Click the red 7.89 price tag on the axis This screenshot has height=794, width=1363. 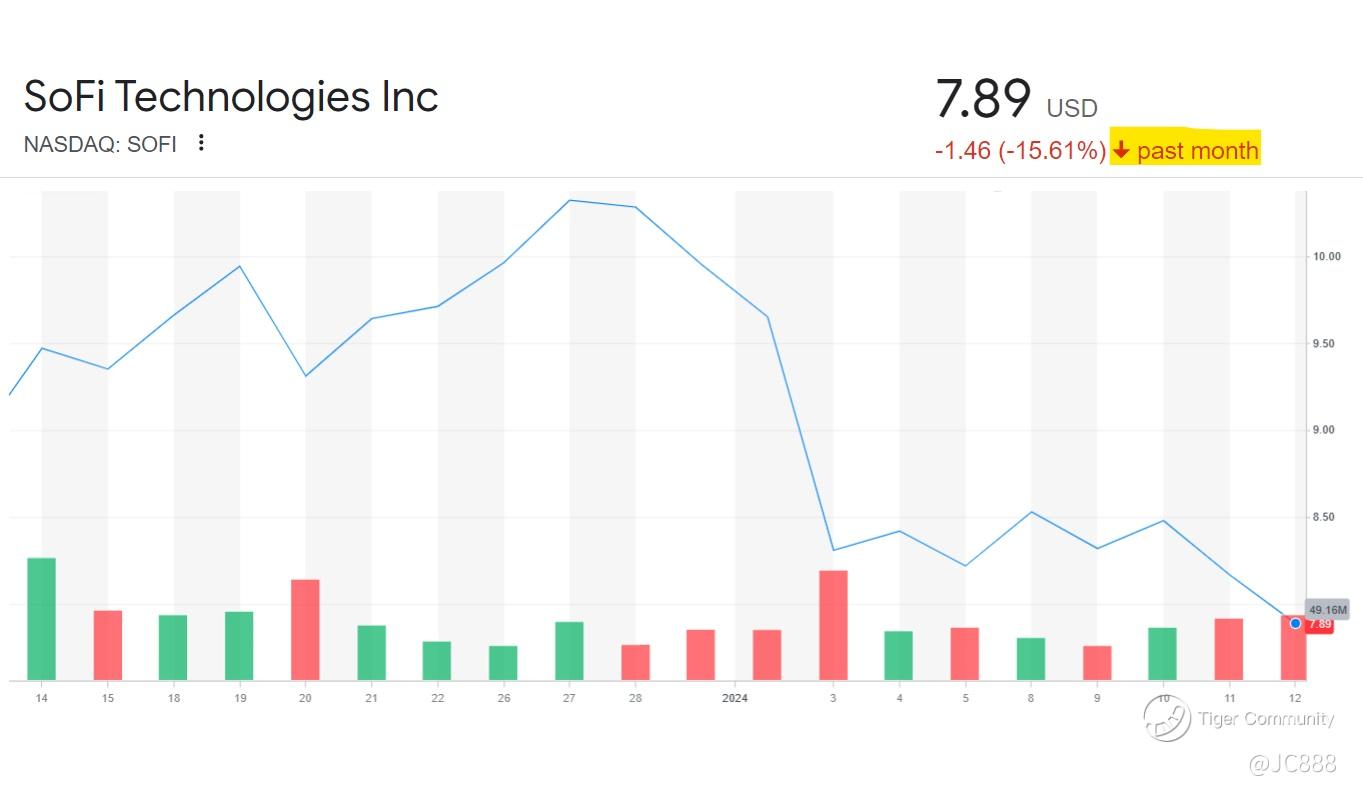click(x=1320, y=624)
